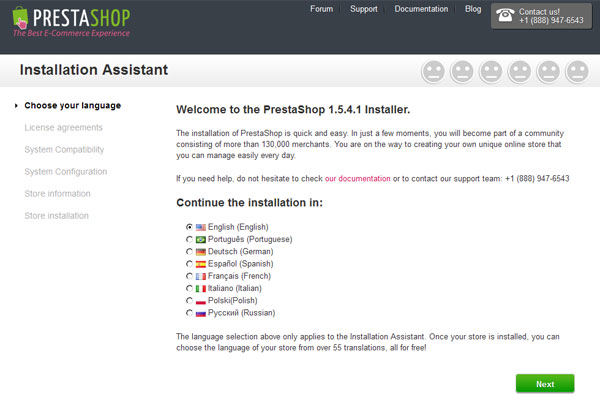Click the Polish flag next to Polski
This screenshot has width=600, height=400.
pyautogui.click(x=201, y=301)
